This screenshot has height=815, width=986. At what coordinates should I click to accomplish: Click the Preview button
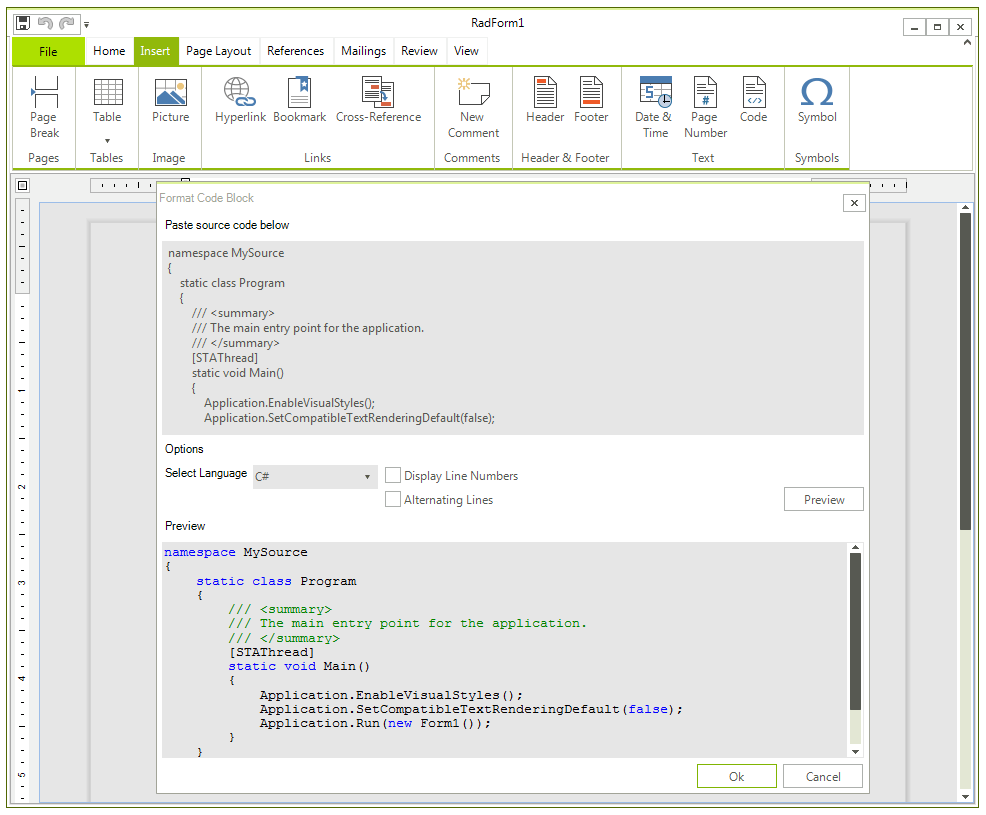coord(823,498)
